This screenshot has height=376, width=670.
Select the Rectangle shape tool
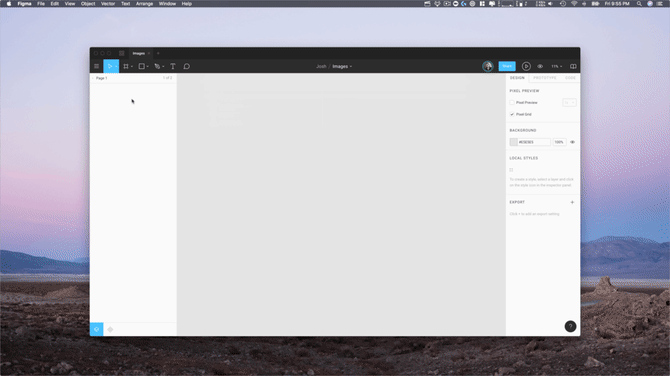pyautogui.click(x=143, y=66)
